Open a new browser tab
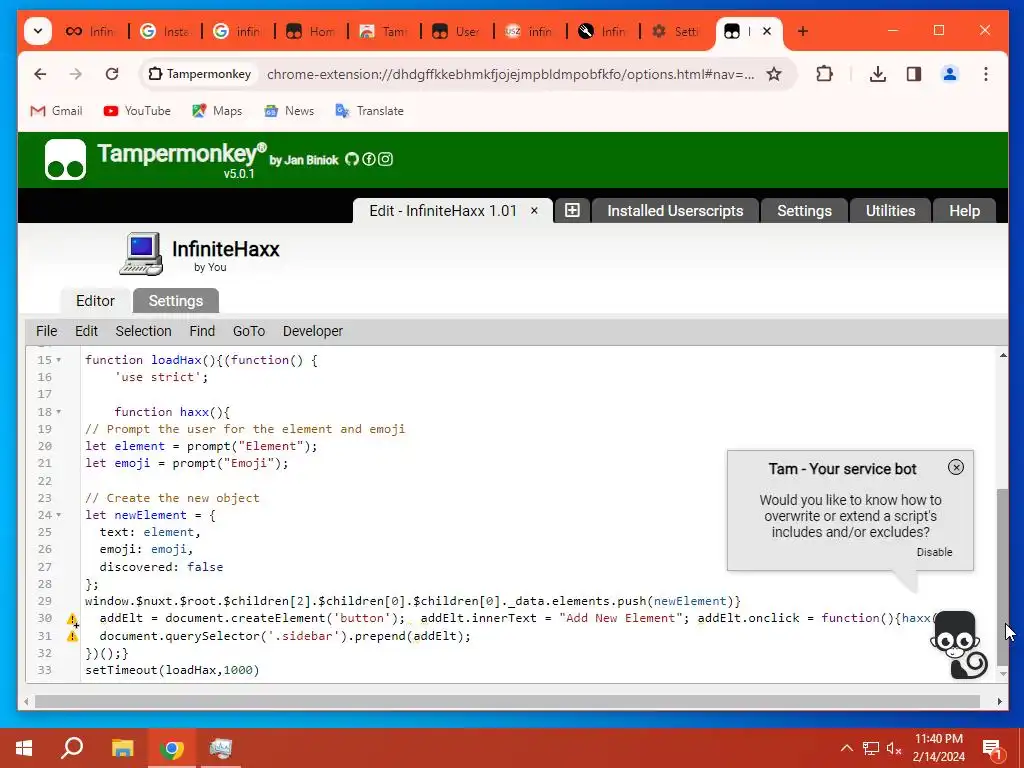 [x=803, y=31]
